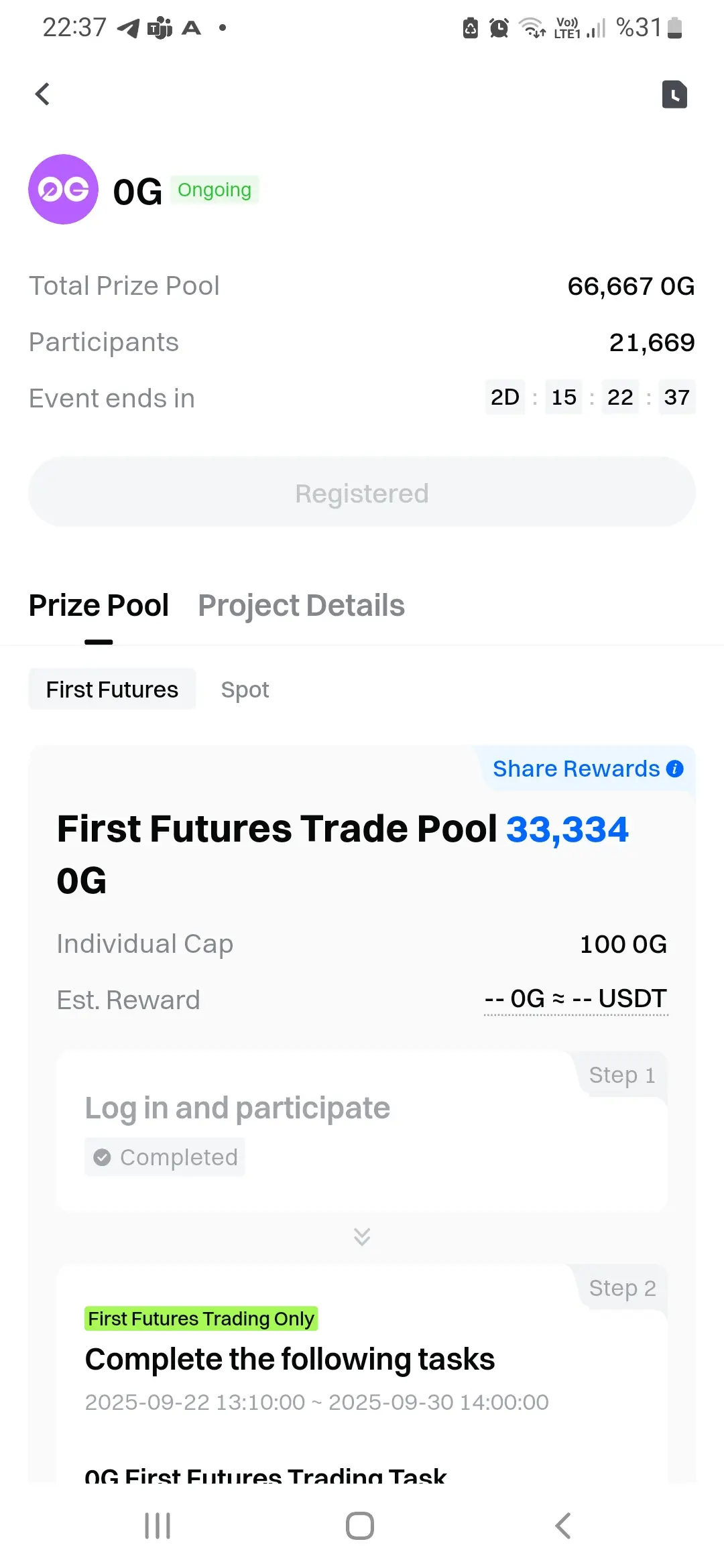Viewport: 724px width, 1568px height.
Task: Tap the Android recent apps icon
Action: coord(158,1526)
